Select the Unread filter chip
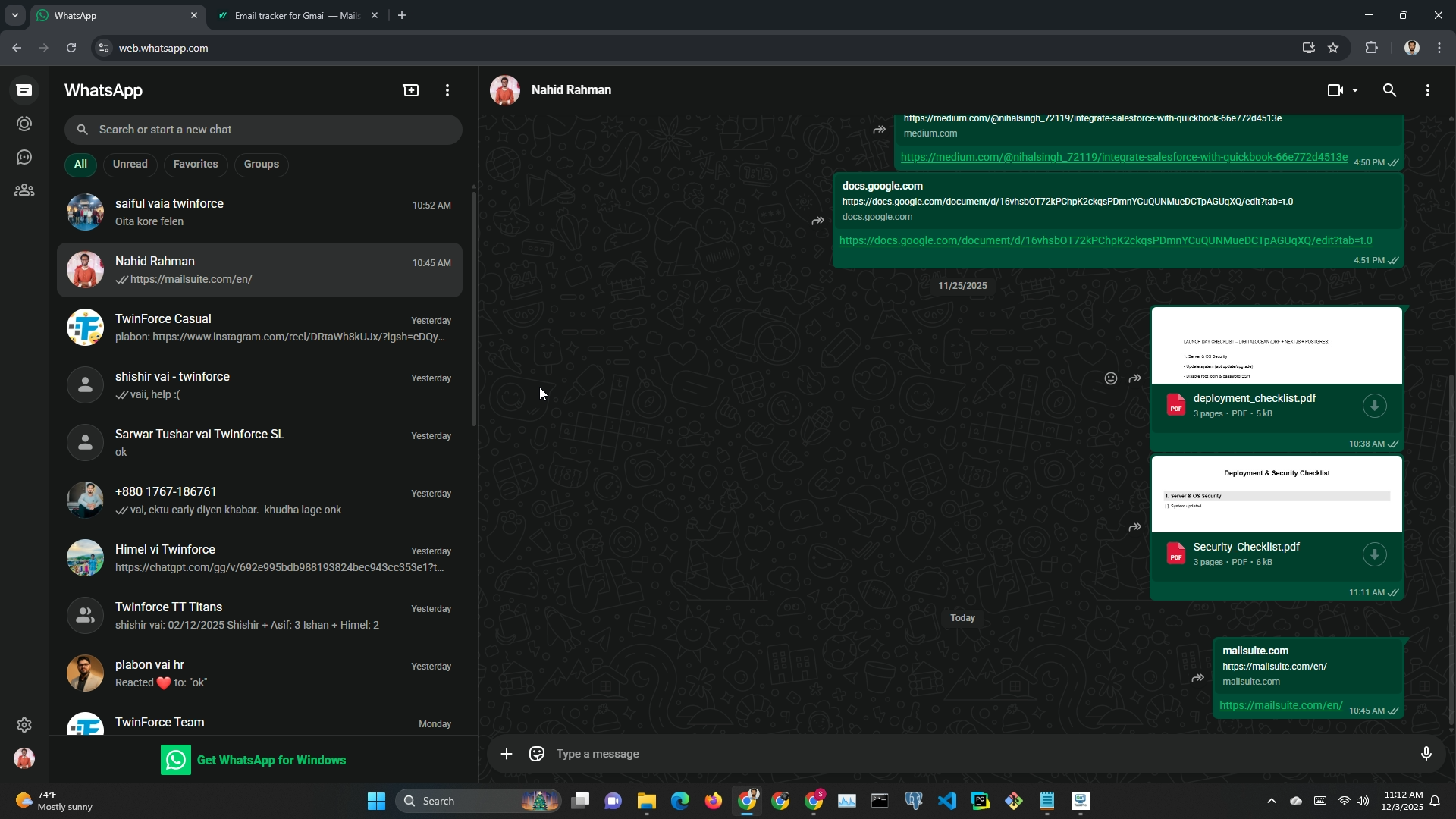The width and height of the screenshot is (1456, 819). tap(130, 164)
